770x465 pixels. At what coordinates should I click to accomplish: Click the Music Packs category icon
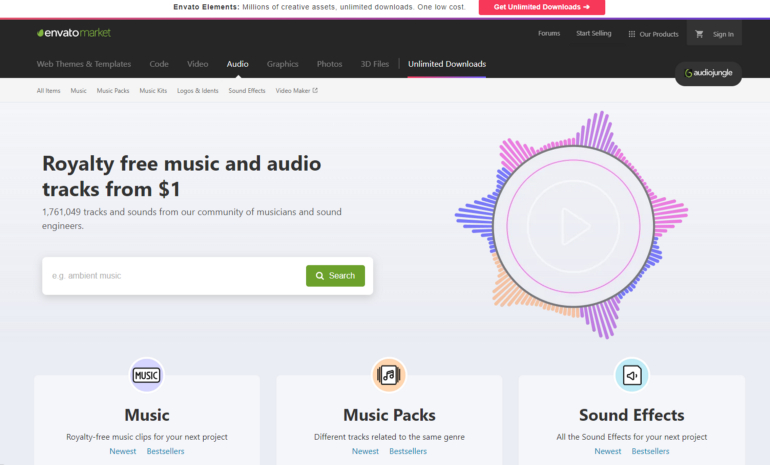(389, 376)
